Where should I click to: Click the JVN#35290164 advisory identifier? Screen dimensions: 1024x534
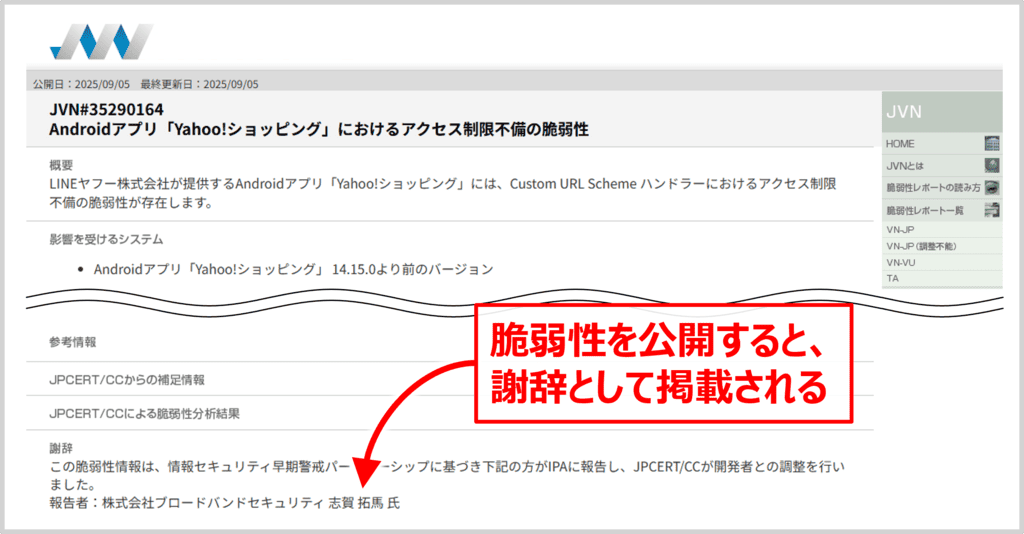pyautogui.click(x=106, y=109)
